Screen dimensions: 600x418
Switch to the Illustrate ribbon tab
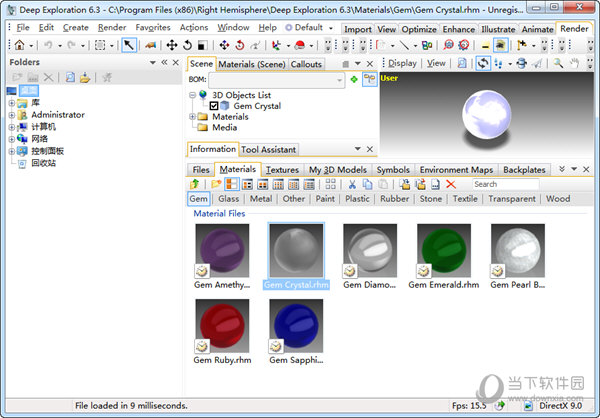pyautogui.click(x=498, y=29)
